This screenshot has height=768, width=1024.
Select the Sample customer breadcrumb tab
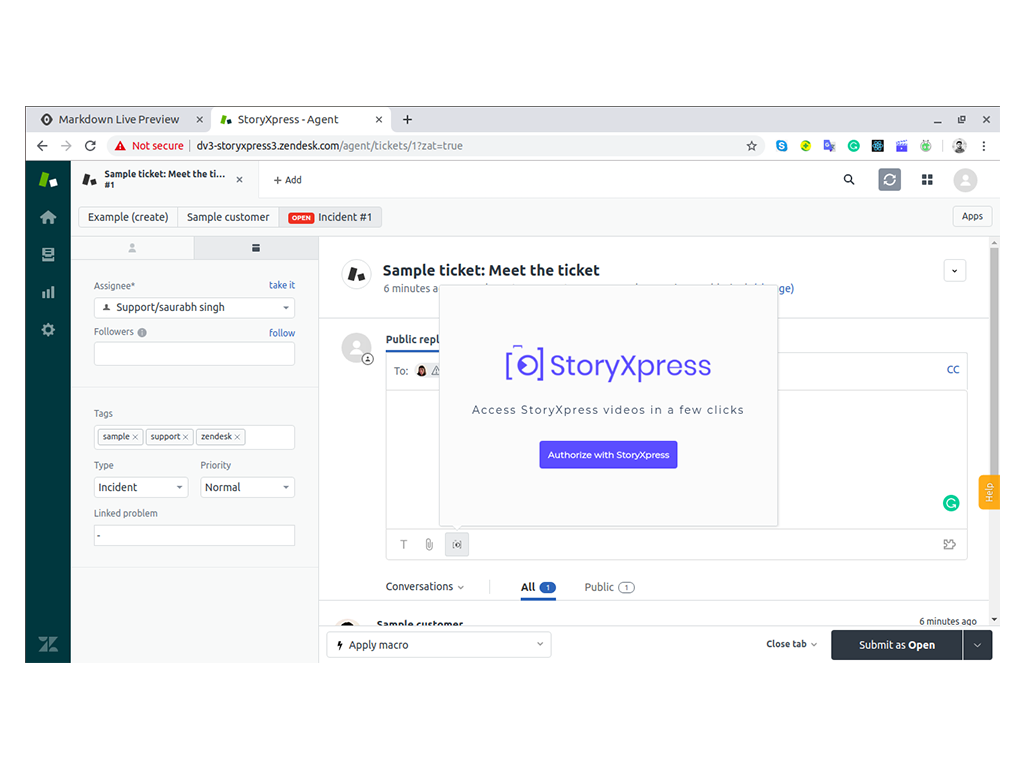(228, 217)
